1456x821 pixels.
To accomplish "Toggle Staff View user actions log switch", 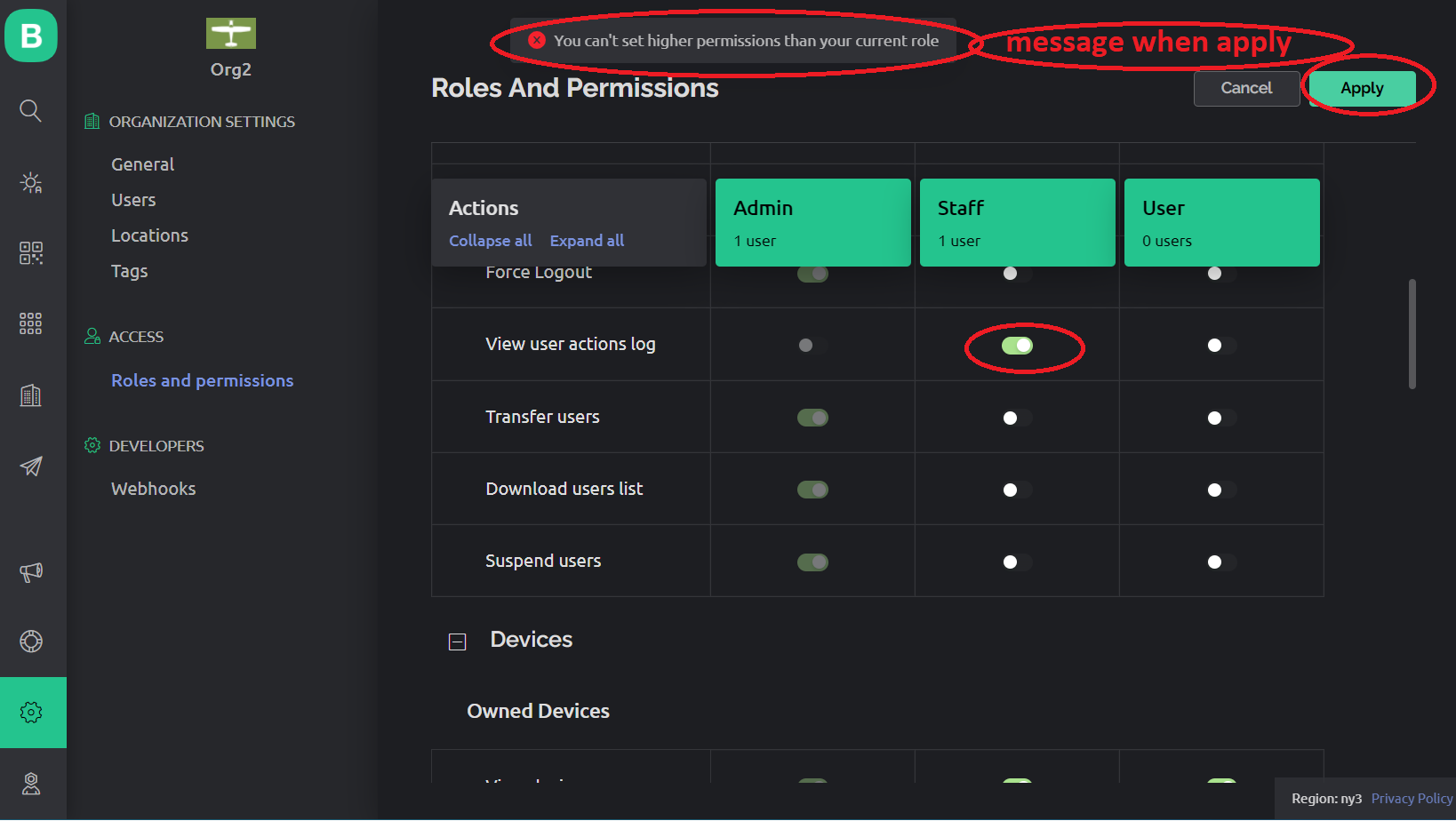I will [x=1017, y=346].
